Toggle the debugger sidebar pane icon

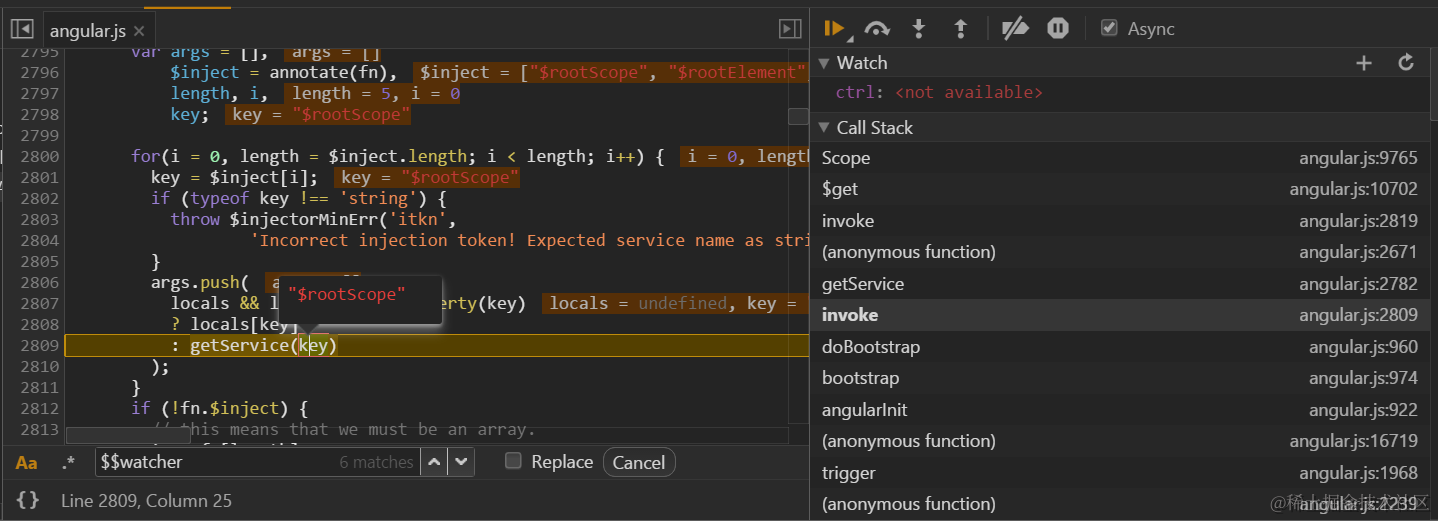790,30
